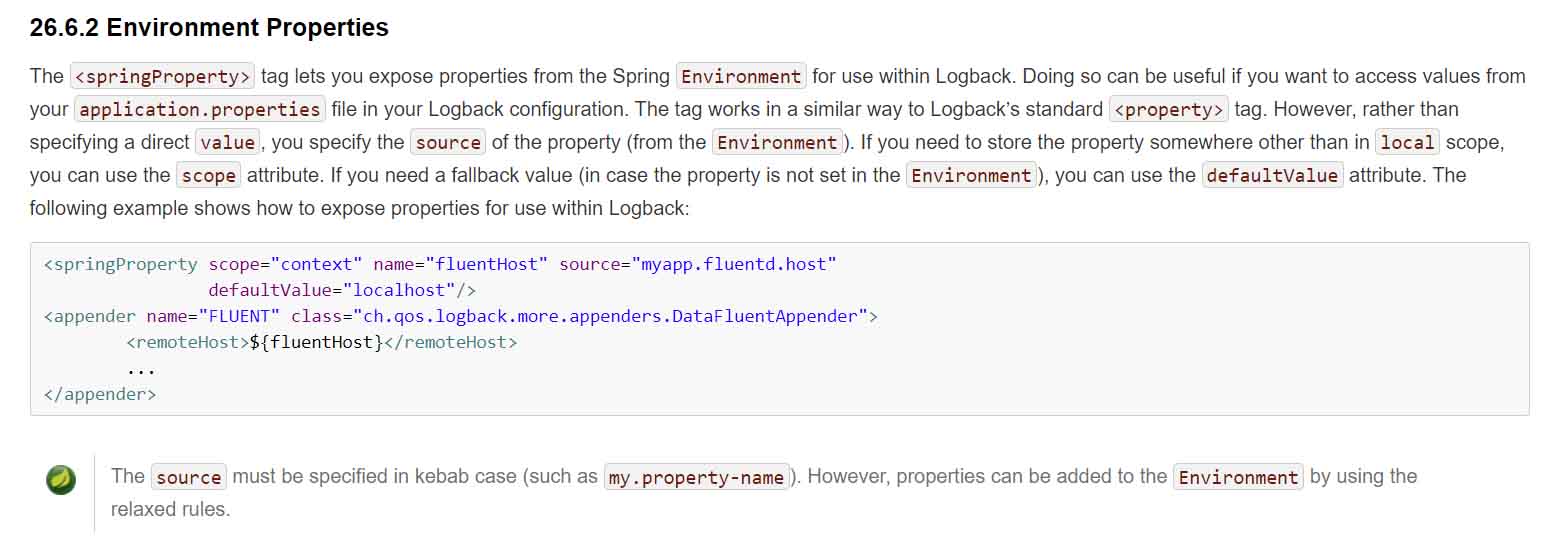Click the "scope" inline code in the paragraph

pos(208,176)
